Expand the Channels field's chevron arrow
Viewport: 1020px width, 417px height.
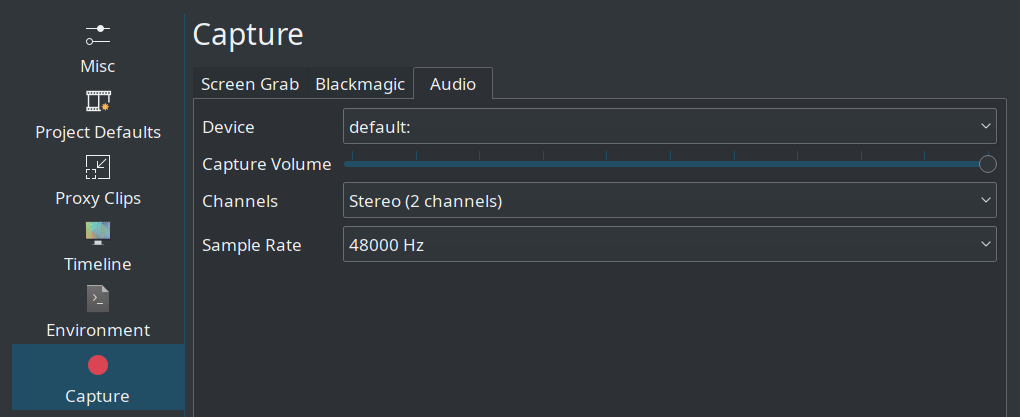point(986,200)
